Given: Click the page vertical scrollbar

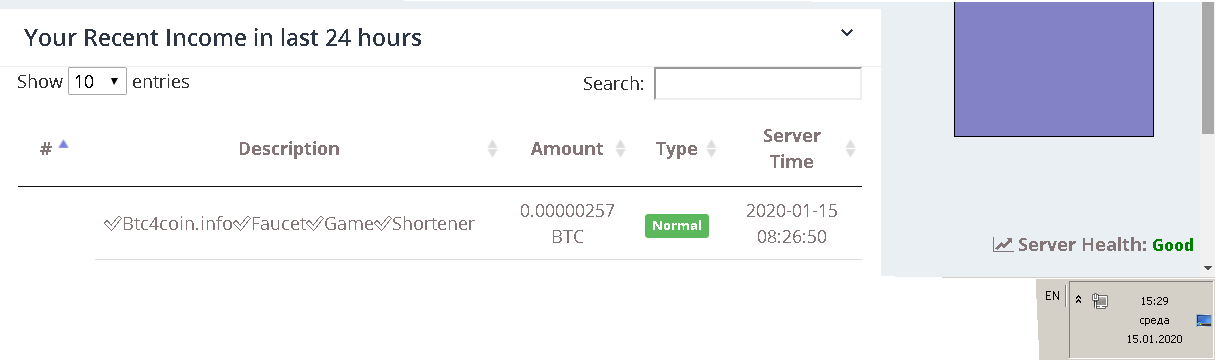Looking at the screenshot, I should tap(1208, 70).
